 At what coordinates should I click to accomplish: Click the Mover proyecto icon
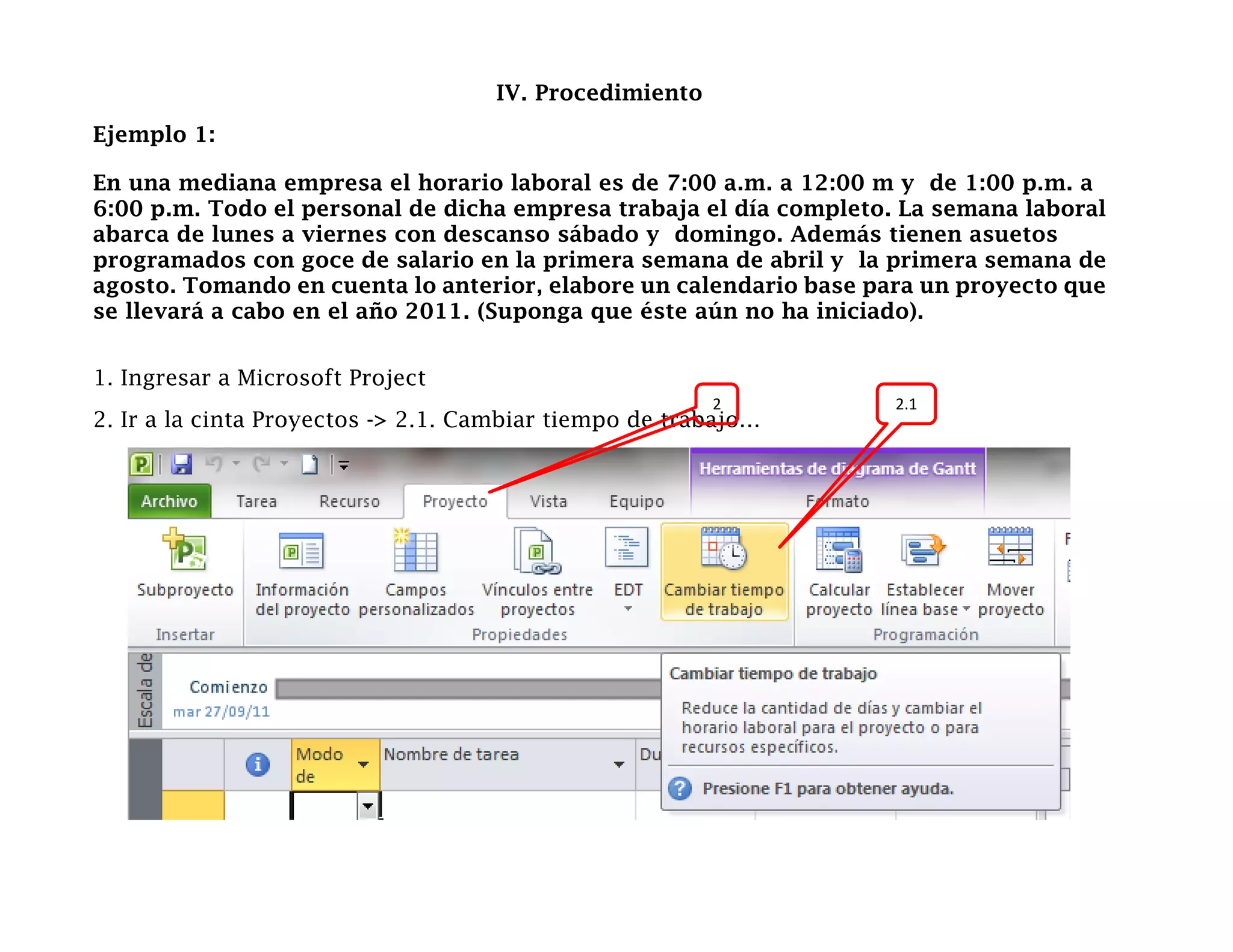coord(1010,548)
